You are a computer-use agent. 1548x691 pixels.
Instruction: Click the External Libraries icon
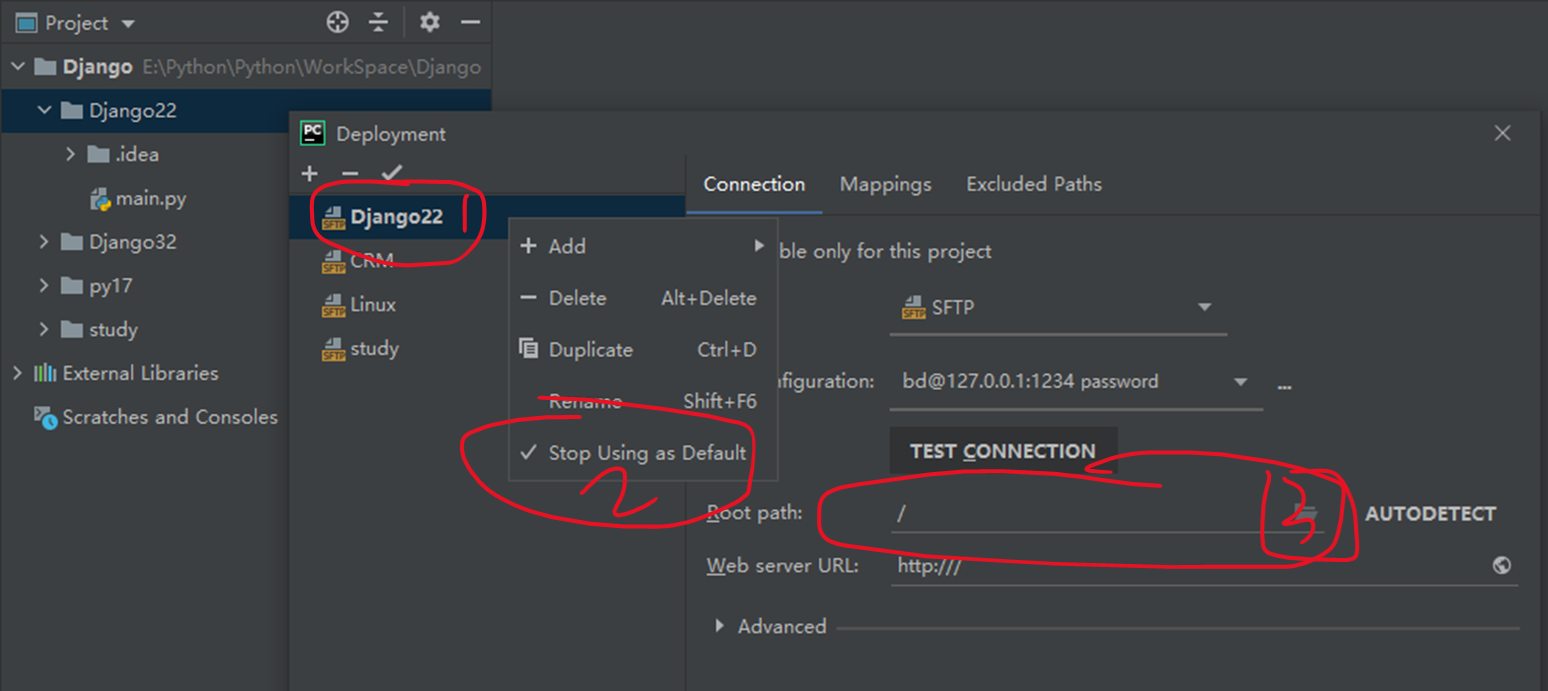[x=45, y=373]
